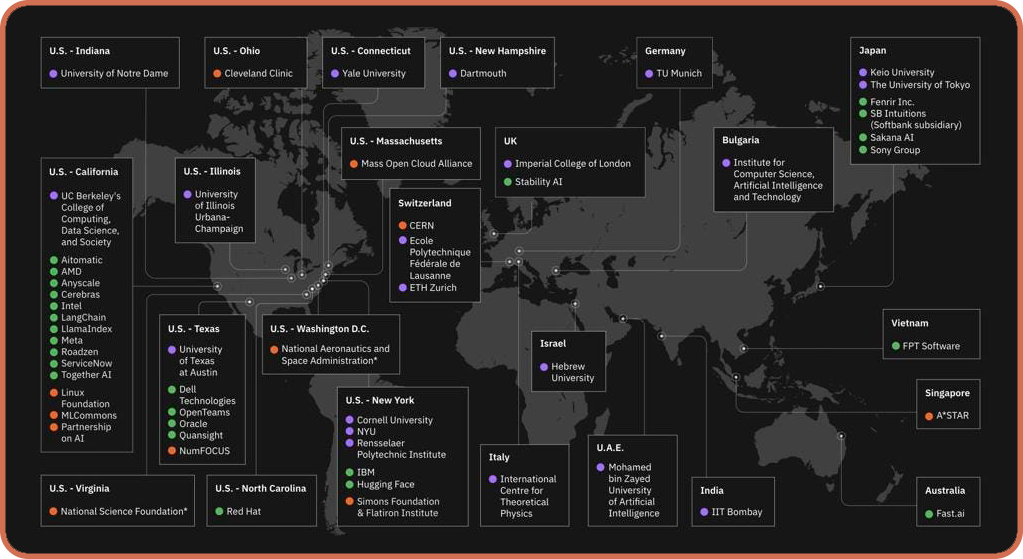Select Roadzen entry
The width and height of the screenshot is (1023, 559).
click(80, 352)
